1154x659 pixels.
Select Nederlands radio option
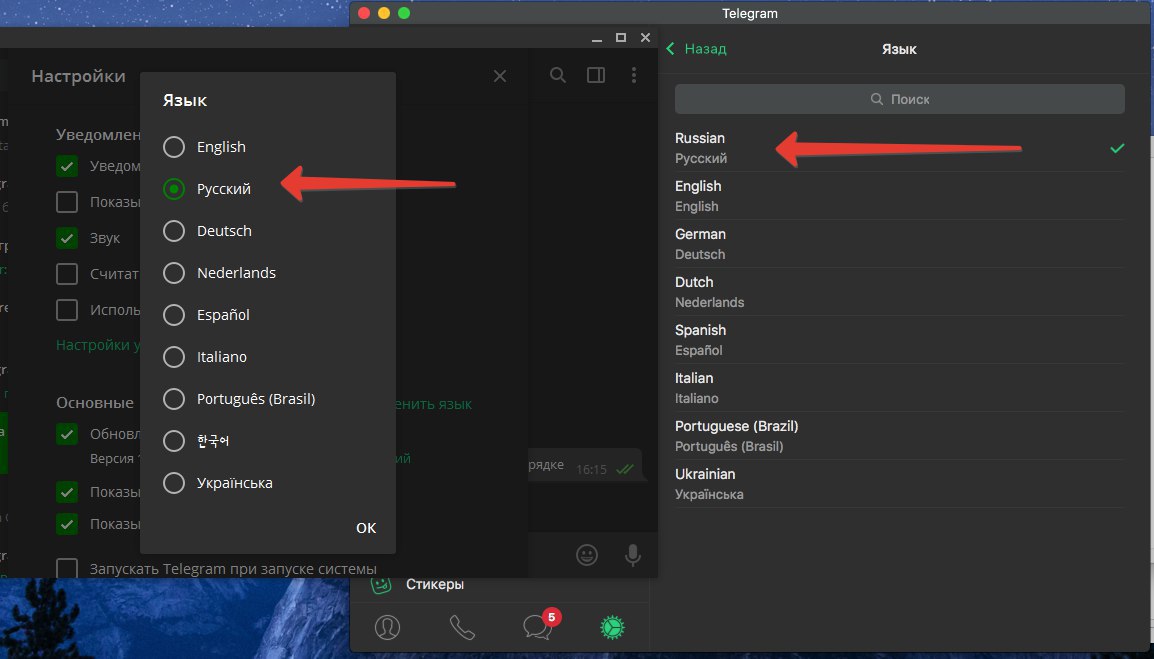click(174, 273)
